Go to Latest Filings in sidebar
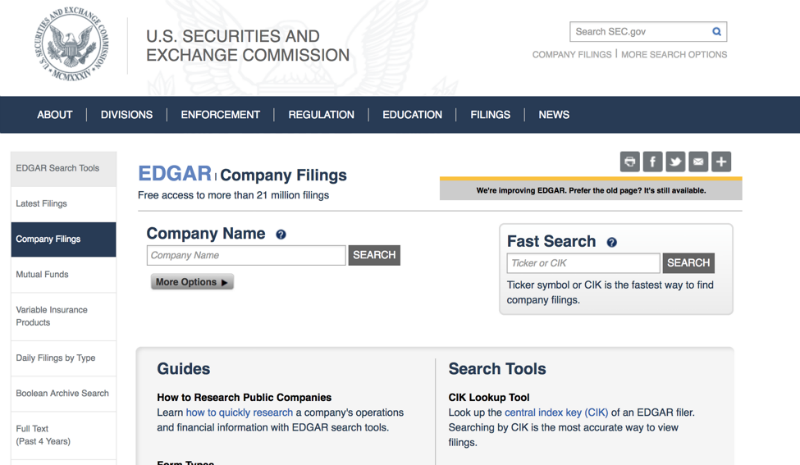This screenshot has width=800, height=465. pos(63,204)
